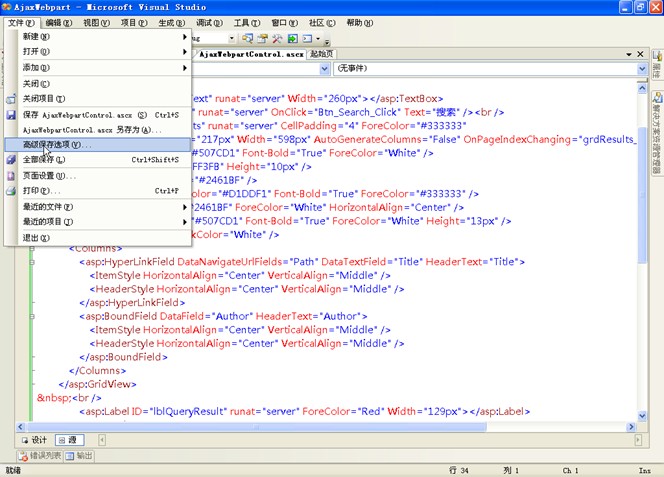
Task: Open the 视图 menu
Action: (96, 23)
